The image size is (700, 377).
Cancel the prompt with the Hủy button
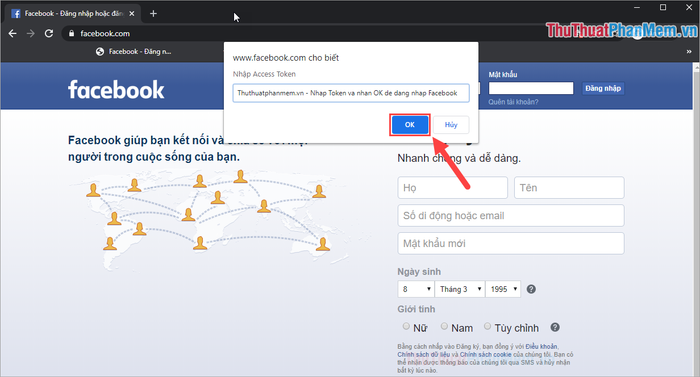451,125
